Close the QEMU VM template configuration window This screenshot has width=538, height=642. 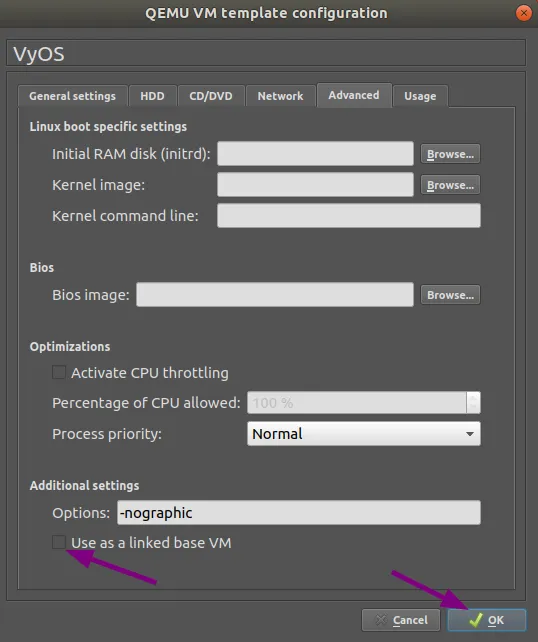(x=523, y=13)
